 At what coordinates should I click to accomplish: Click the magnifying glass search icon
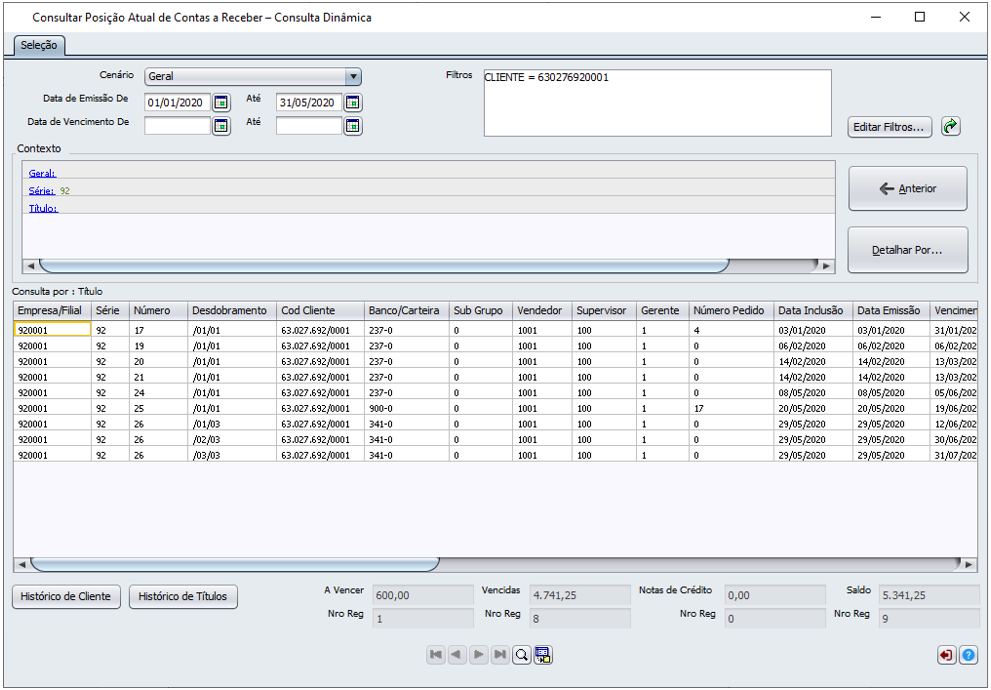521,655
